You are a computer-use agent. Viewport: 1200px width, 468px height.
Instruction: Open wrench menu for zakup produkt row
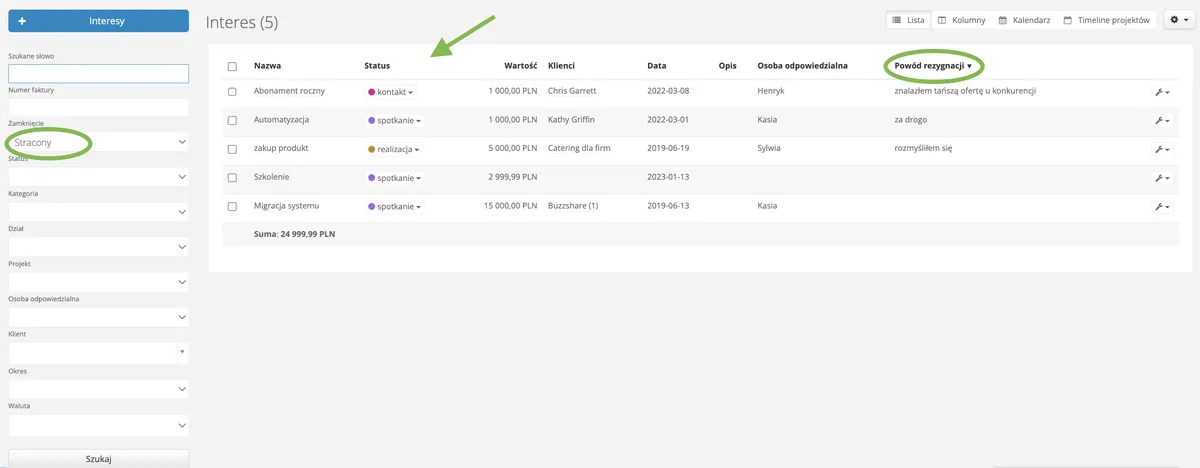point(1161,149)
